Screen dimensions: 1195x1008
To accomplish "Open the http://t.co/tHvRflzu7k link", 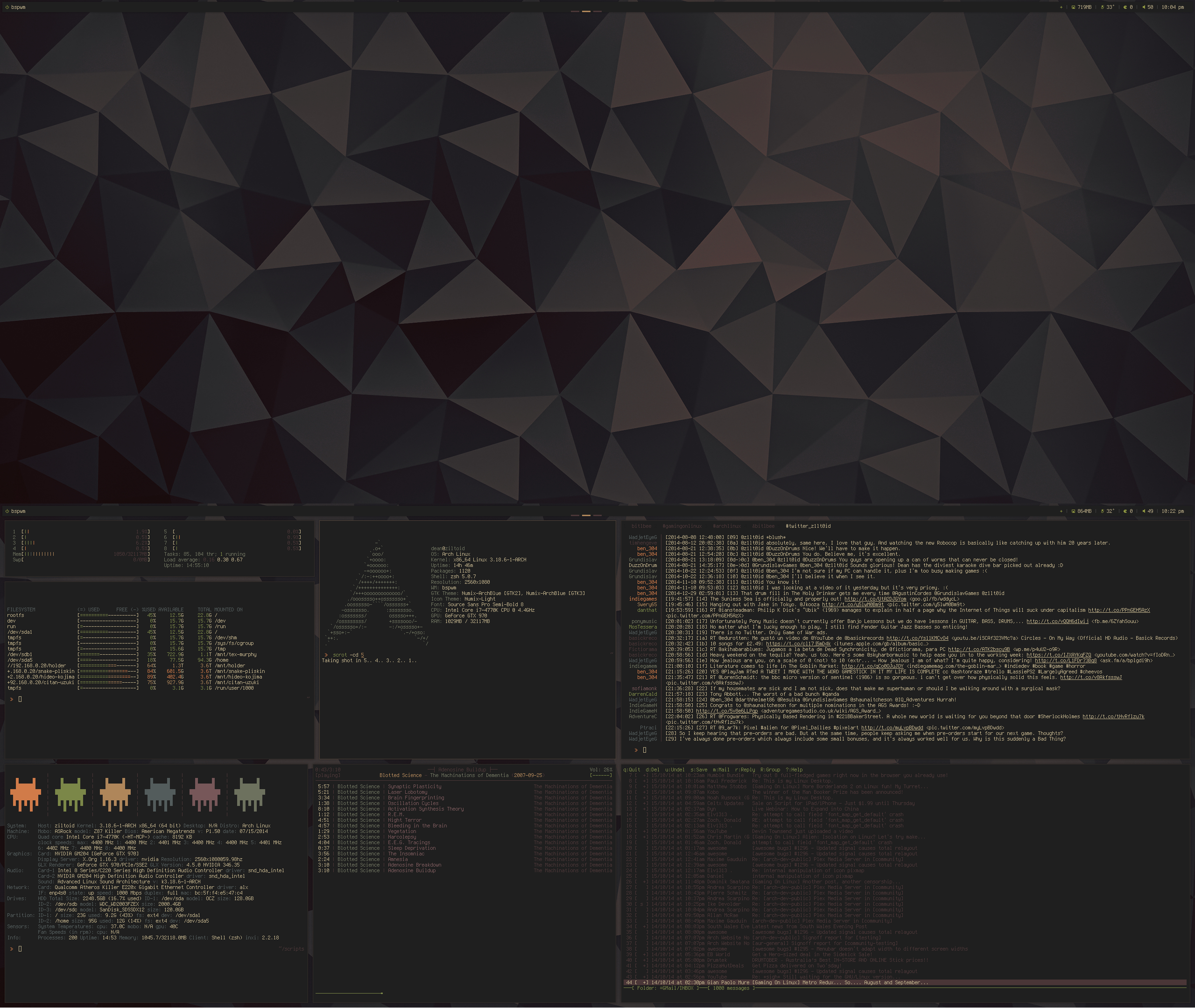I will [1113, 717].
